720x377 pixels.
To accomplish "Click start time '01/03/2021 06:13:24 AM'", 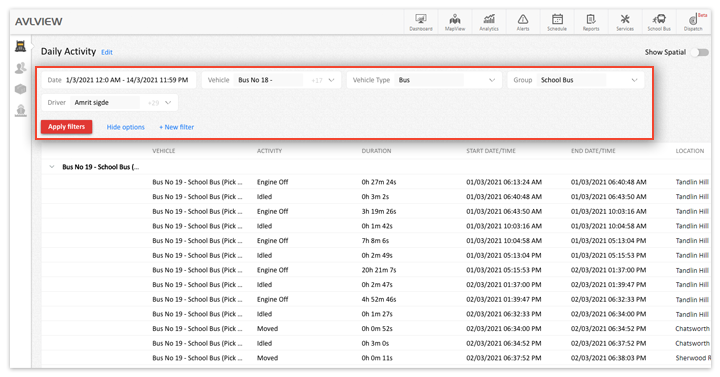I will [x=504, y=182].
